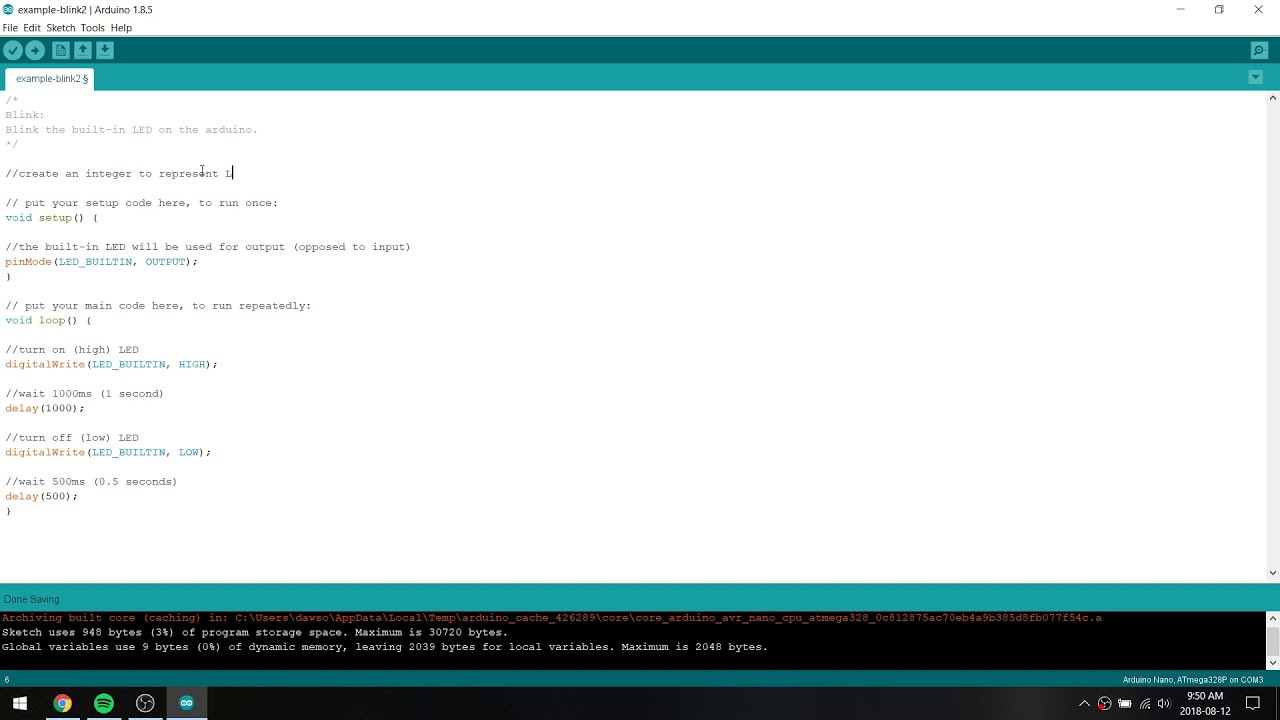Image resolution: width=1280 pixels, height=720 pixels.
Task: Click the Arduino taskbar icon
Action: click(x=187, y=703)
